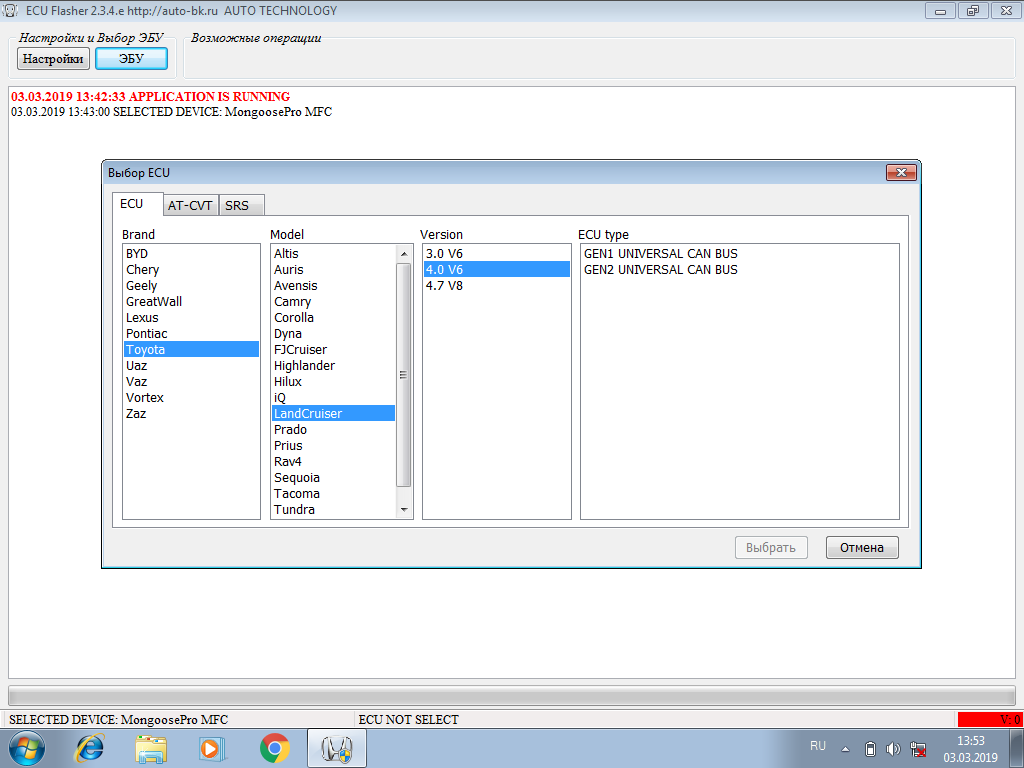Click the volume speaker tray icon
The image size is (1024, 768).
pos(893,749)
